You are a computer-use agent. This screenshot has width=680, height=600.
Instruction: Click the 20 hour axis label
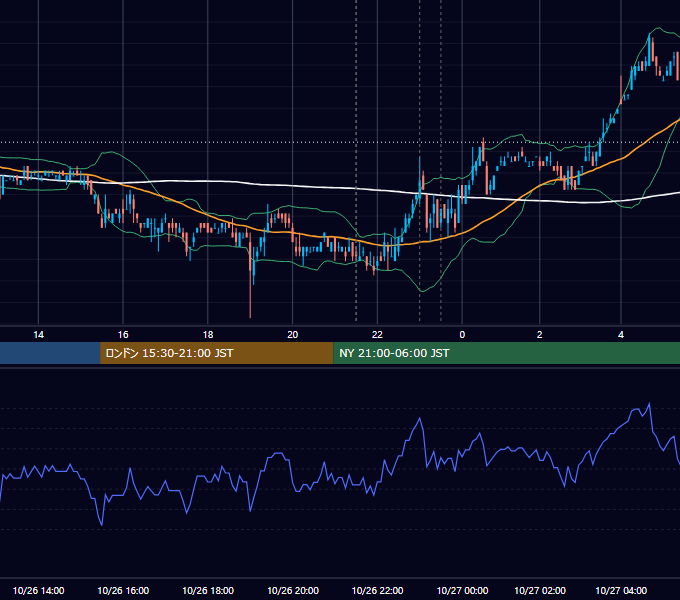tap(293, 334)
